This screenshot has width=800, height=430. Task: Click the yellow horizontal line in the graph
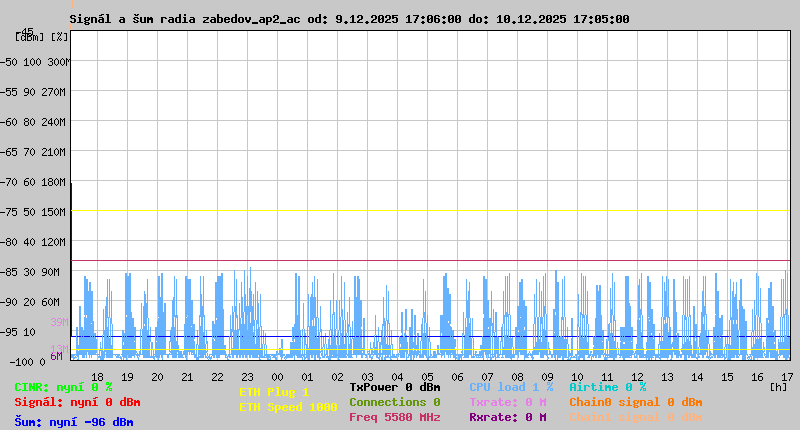click(x=430, y=211)
